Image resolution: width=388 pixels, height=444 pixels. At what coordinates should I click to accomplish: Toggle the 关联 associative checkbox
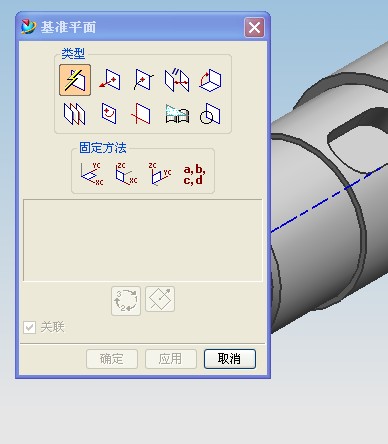[30, 327]
